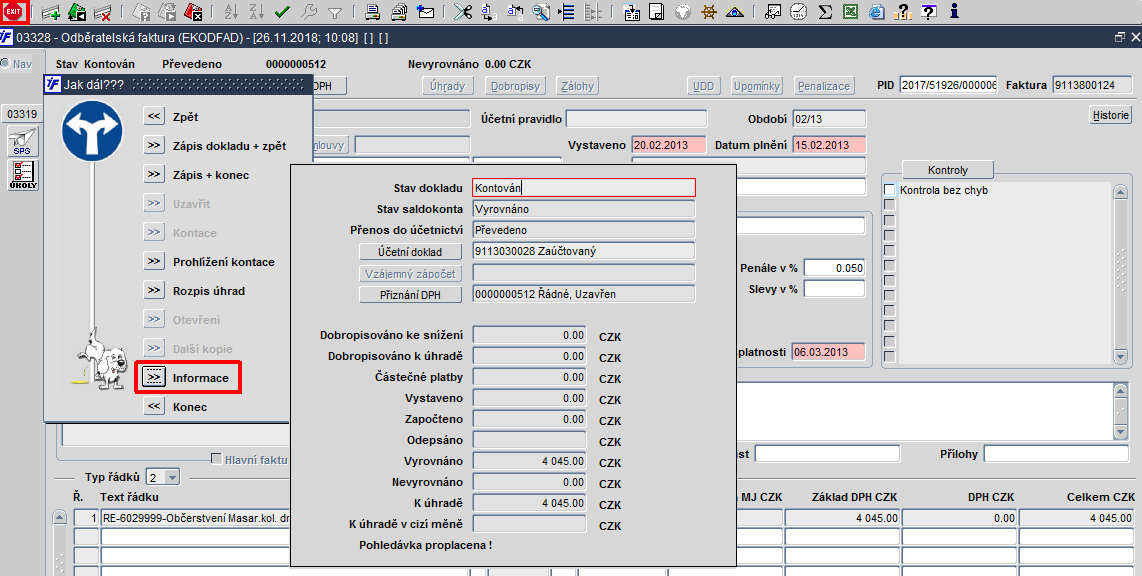Viewport: 1142px width, 576px height.
Task: Click the Zálohy button
Action: coord(578,86)
